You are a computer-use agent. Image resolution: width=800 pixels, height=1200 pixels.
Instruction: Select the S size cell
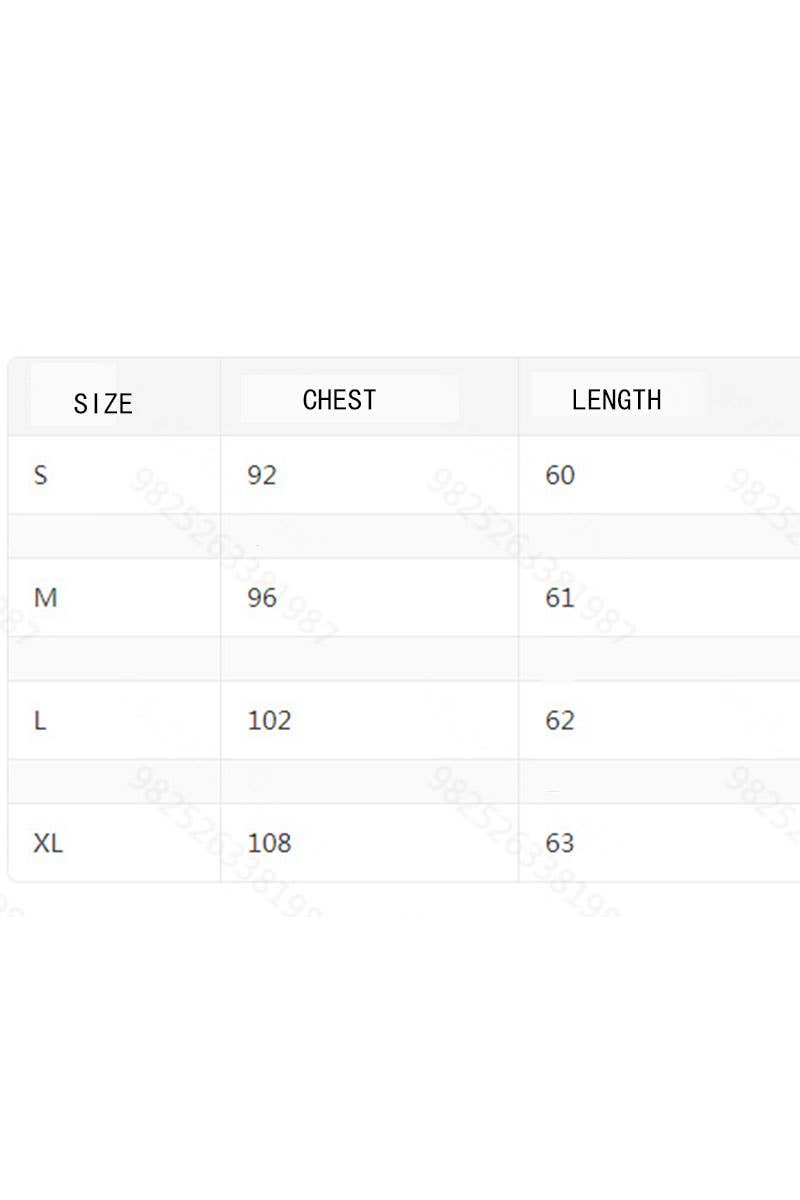40,474
